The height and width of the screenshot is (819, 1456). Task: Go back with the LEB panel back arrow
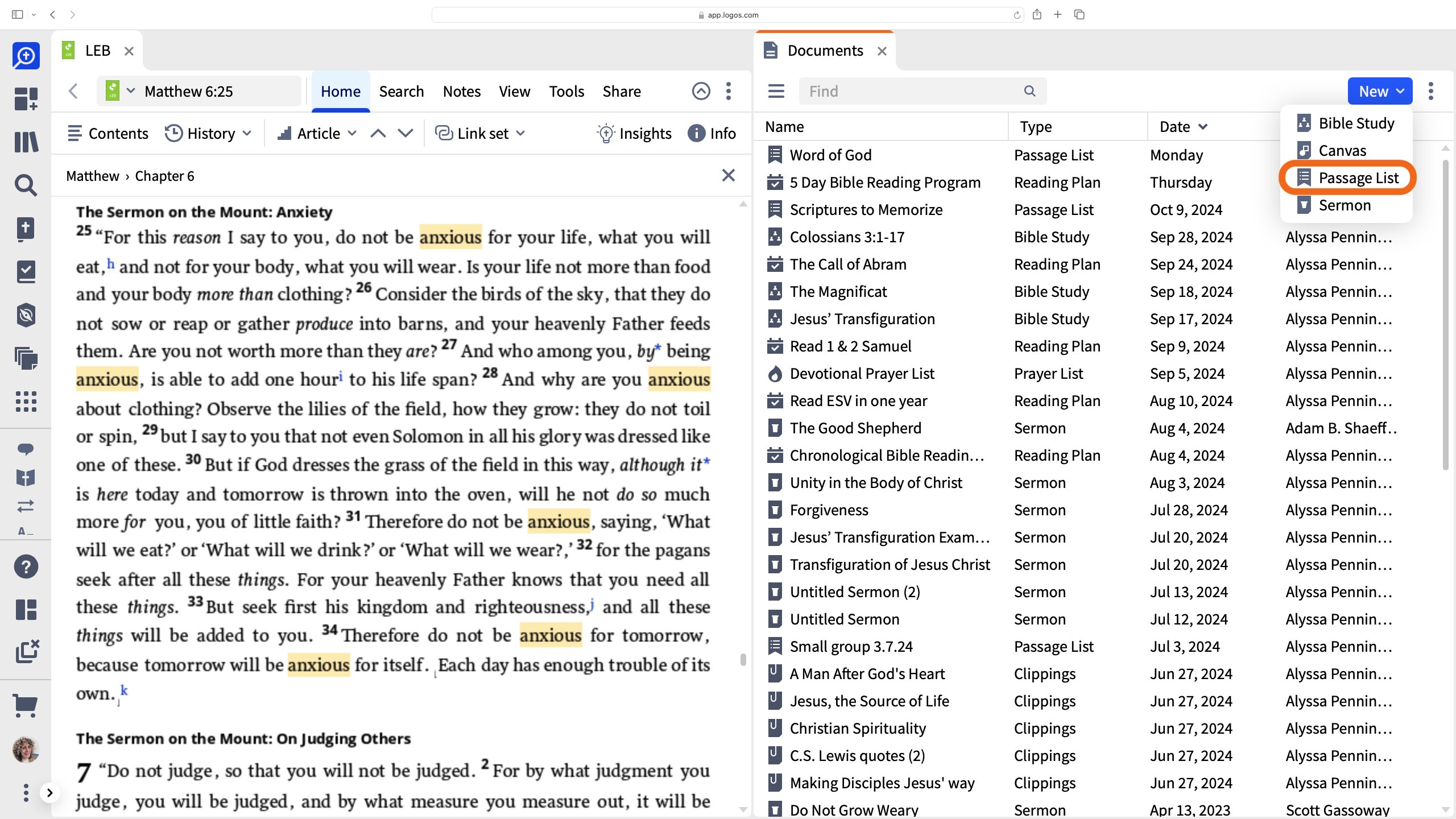[73, 91]
